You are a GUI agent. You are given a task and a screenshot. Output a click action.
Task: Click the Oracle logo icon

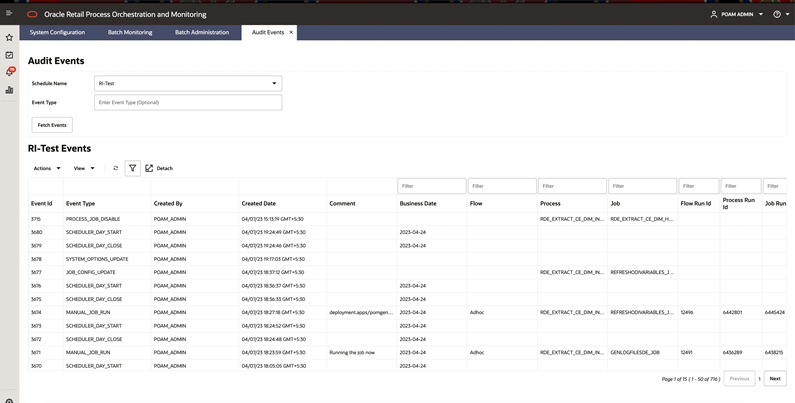(32, 14)
